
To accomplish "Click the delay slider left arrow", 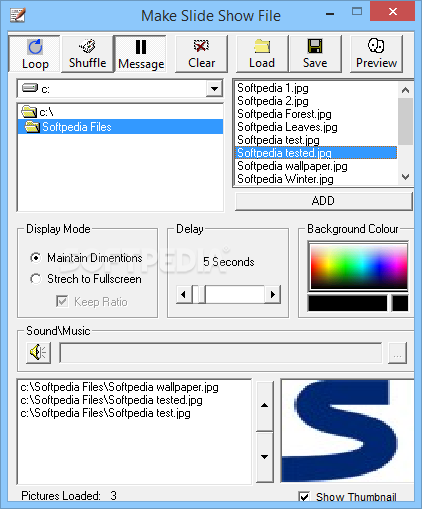I will (x=184, y=294).
